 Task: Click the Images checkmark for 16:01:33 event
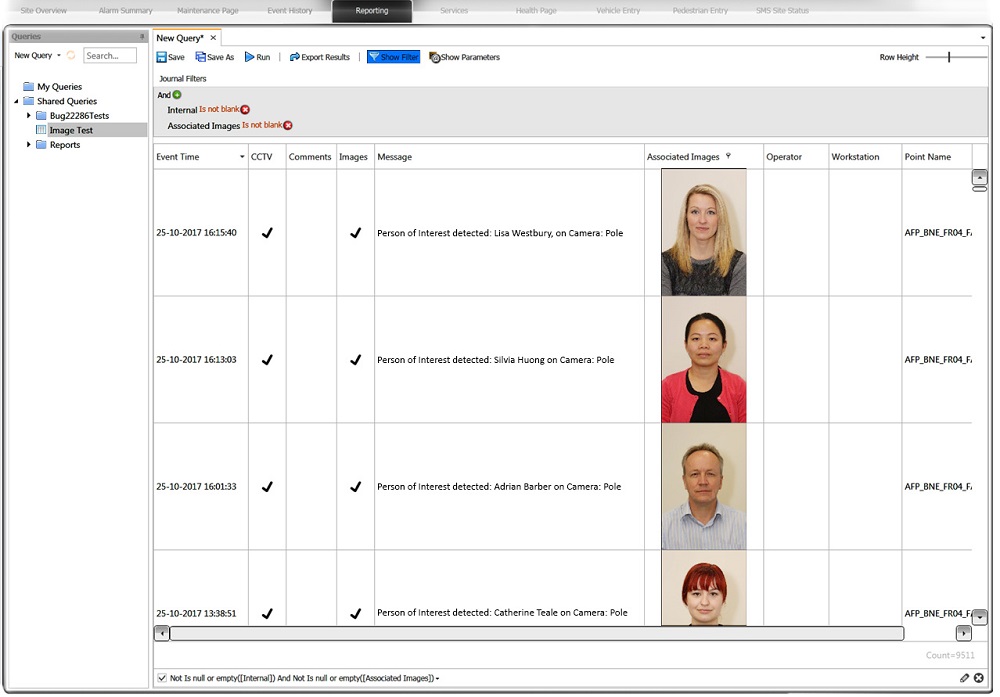(356, 487)
